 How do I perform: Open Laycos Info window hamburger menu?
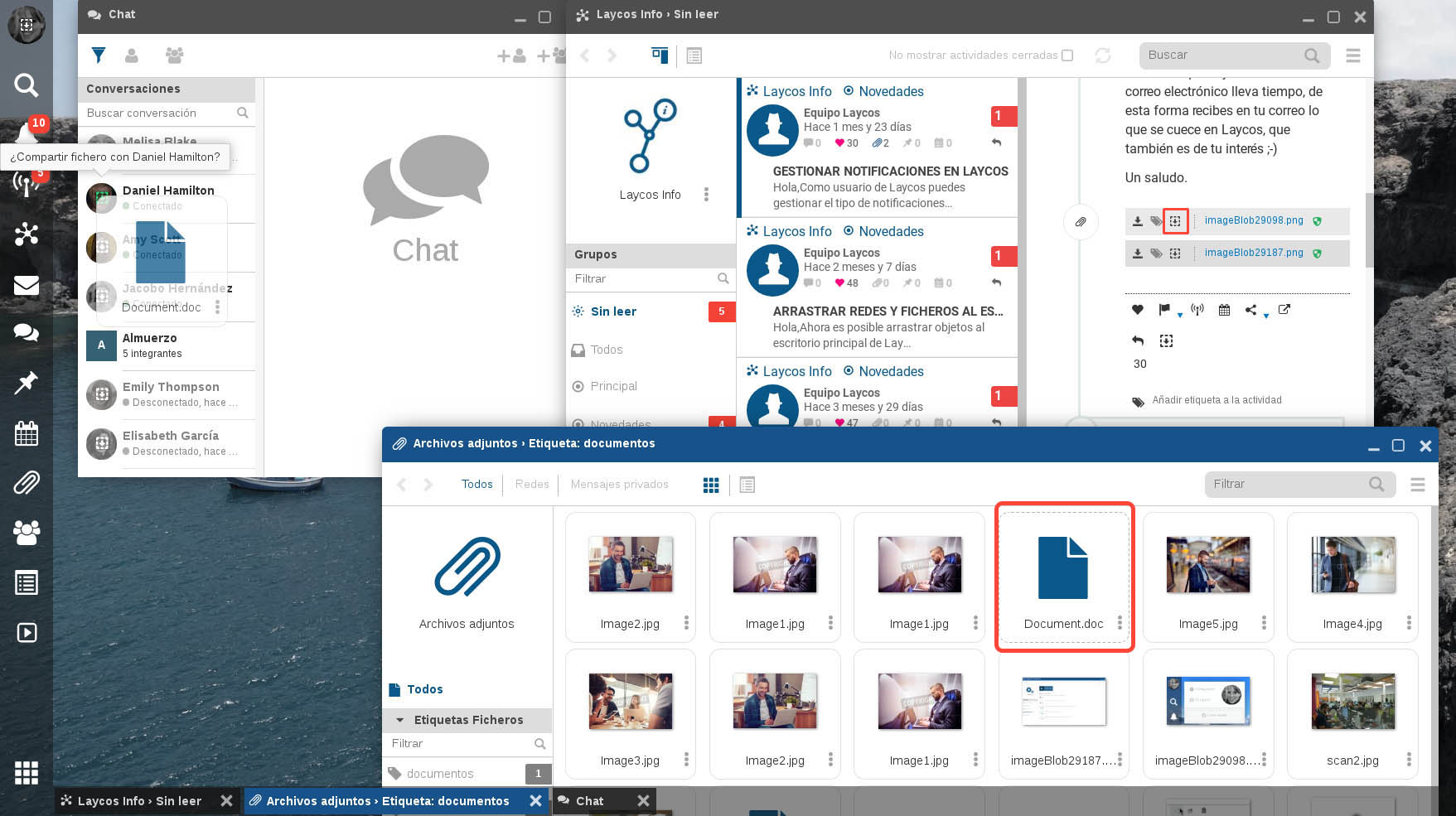[x=1353, y=56]
